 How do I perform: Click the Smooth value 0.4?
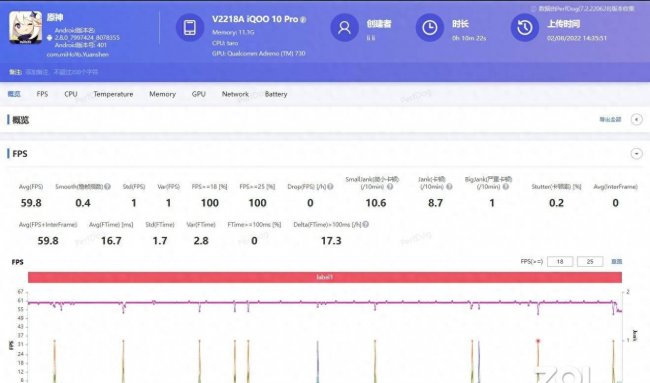(x=83, y=203)
